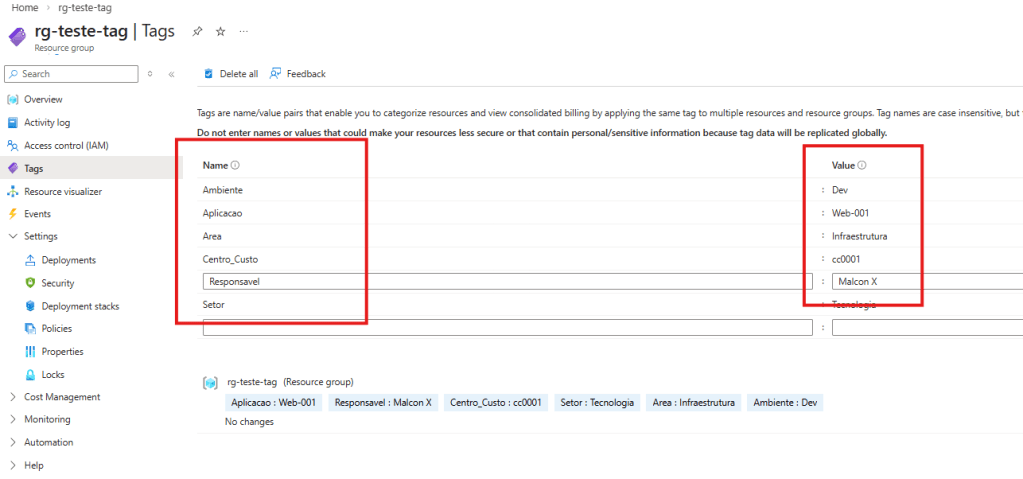Collapse the Settings section

[x=40, y=237]
